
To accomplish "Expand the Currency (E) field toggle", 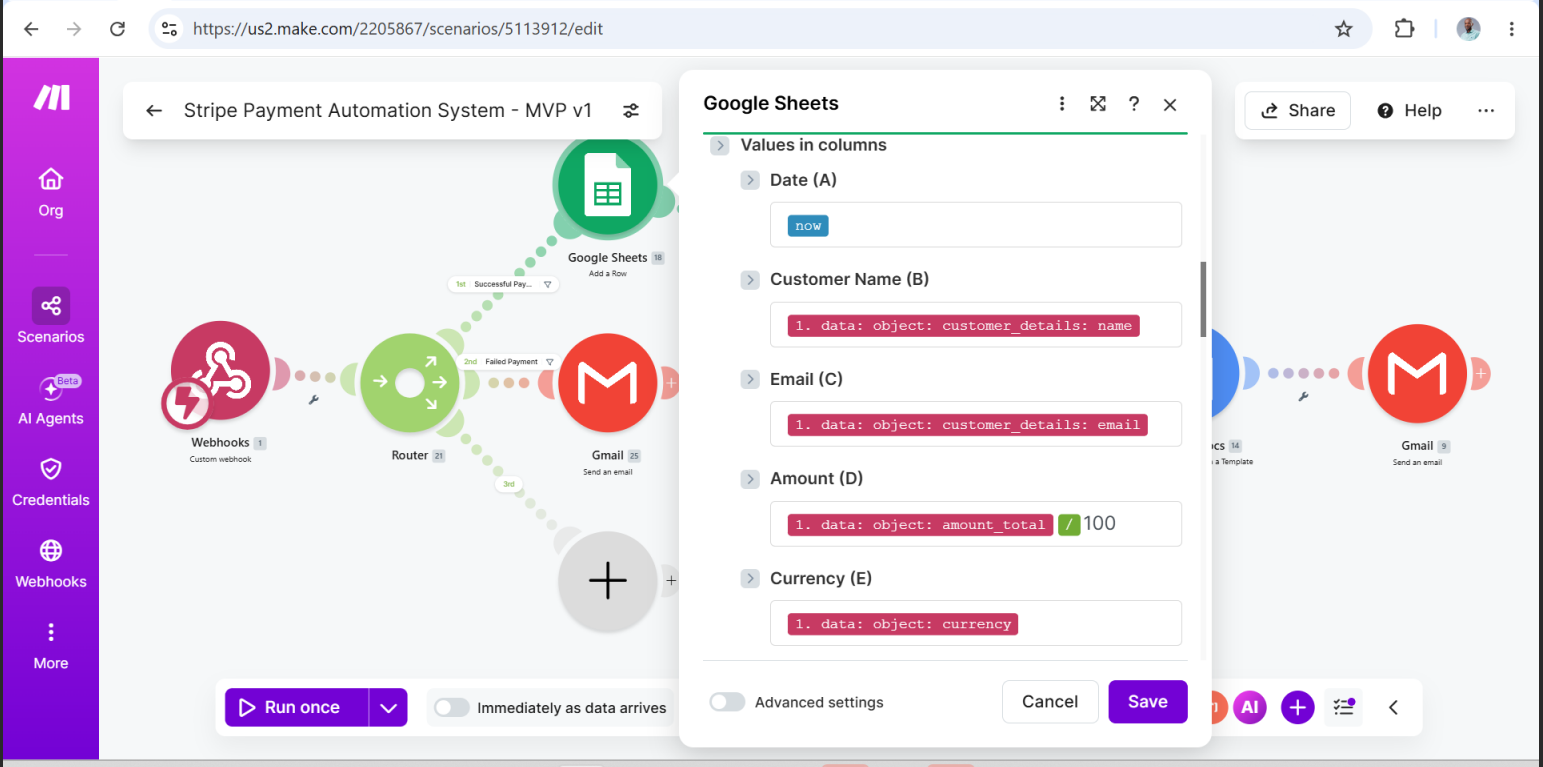I will (750, 578).
